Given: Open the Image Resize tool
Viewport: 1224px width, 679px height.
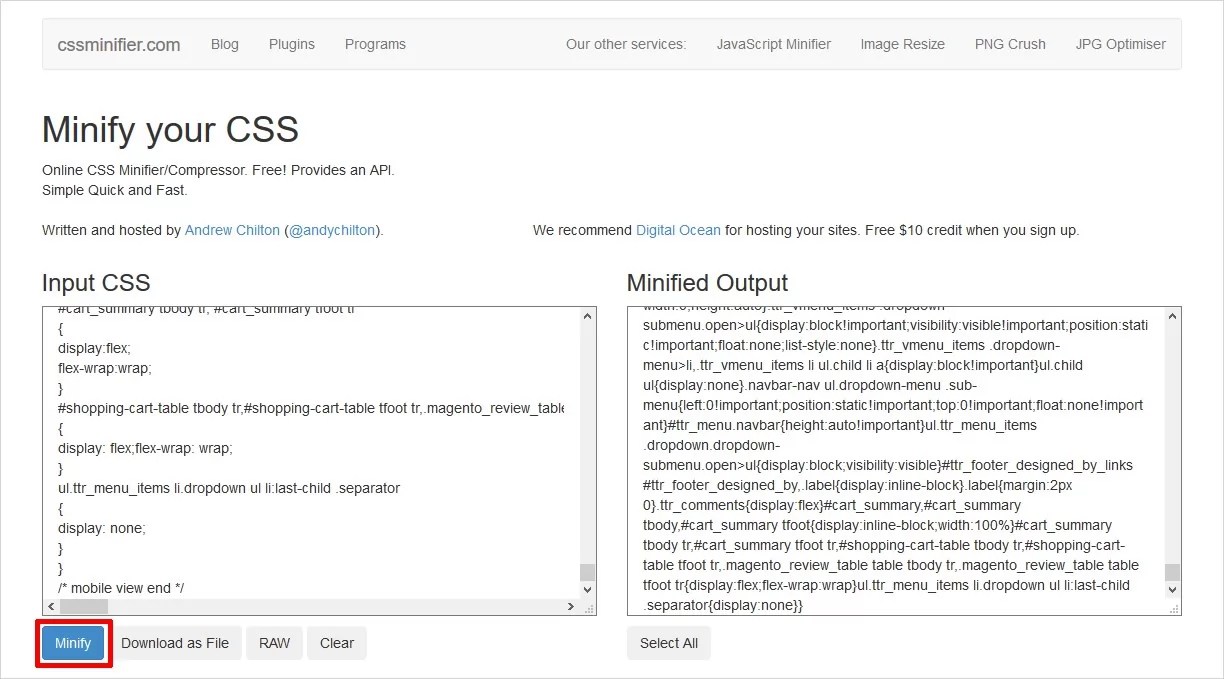Looking at the screenshot, I should [901, 44].
